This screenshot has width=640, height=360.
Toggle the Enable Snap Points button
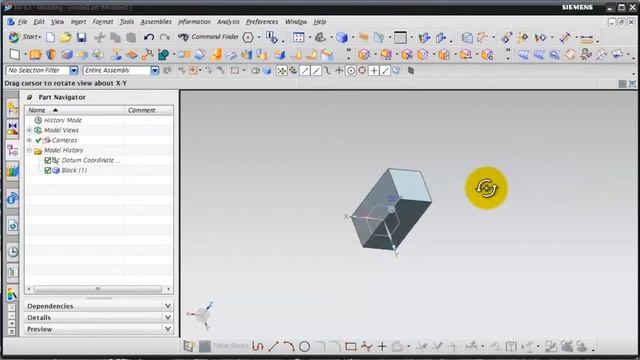tap(282, 71)
